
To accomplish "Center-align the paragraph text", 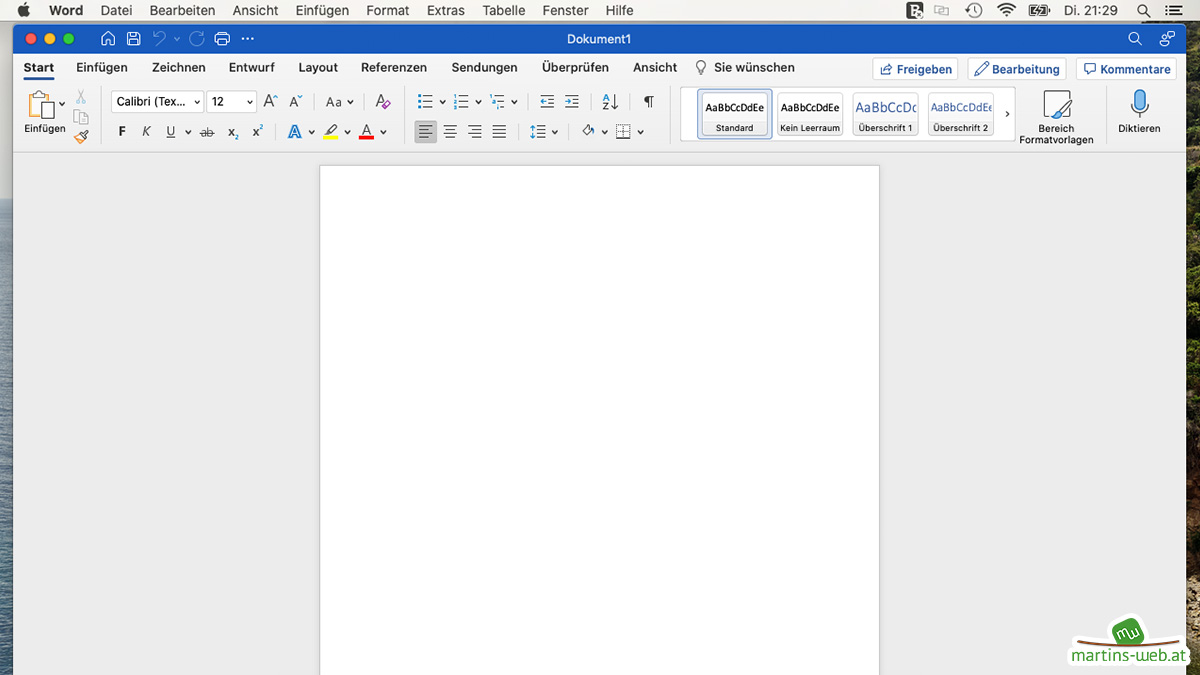I will point(450,132).
